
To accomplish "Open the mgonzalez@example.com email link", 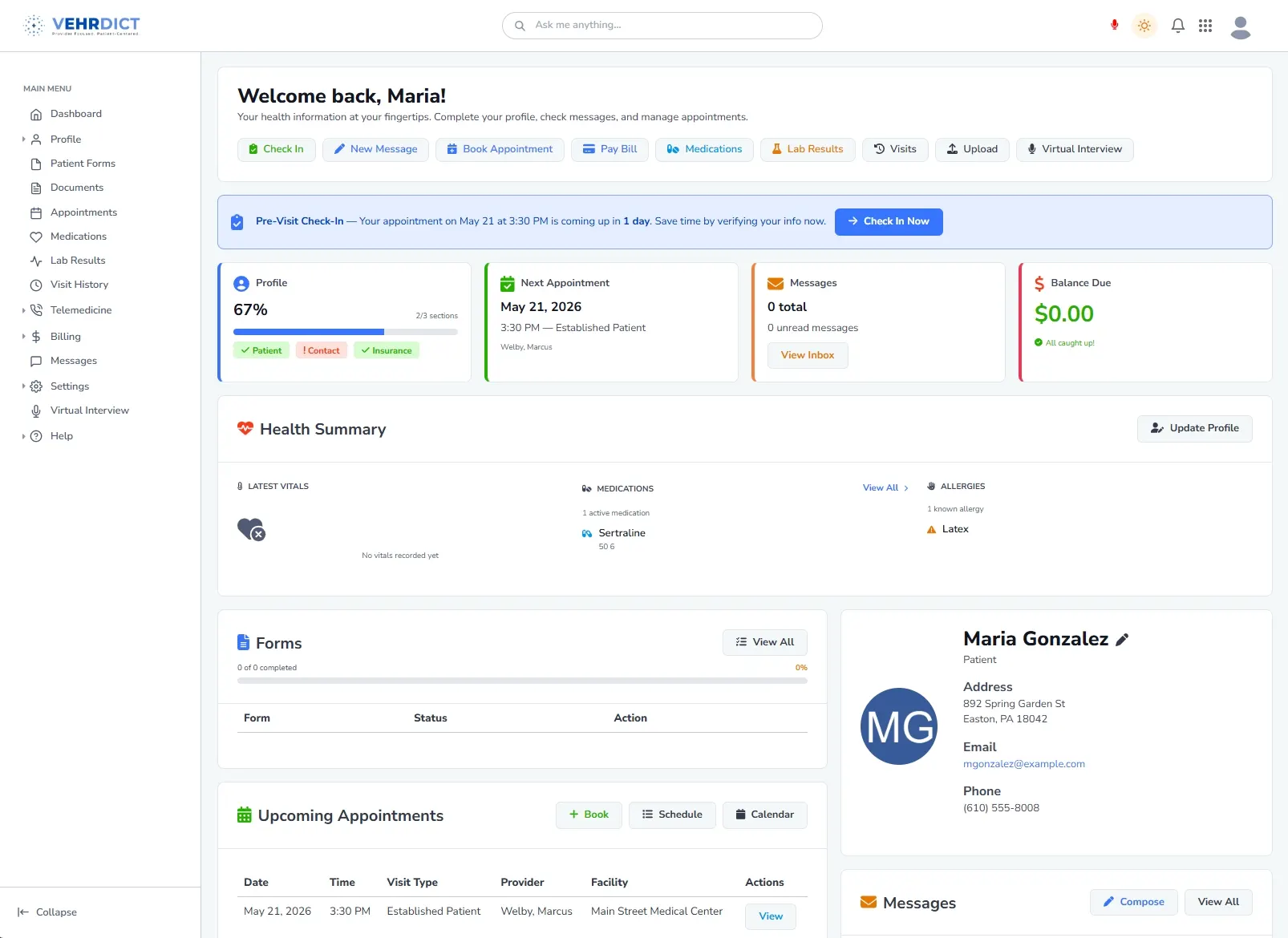I will (x=1023, y=764).
